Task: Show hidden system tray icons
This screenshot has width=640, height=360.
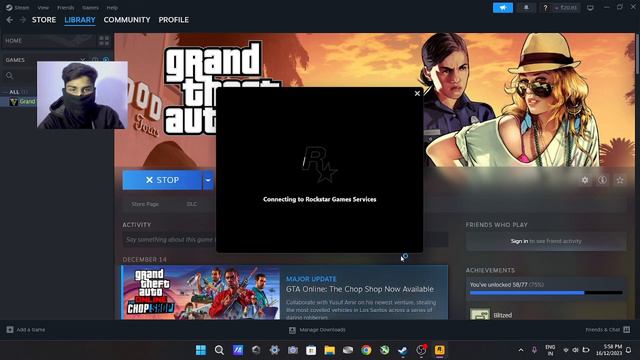Action: click(521, 350)
